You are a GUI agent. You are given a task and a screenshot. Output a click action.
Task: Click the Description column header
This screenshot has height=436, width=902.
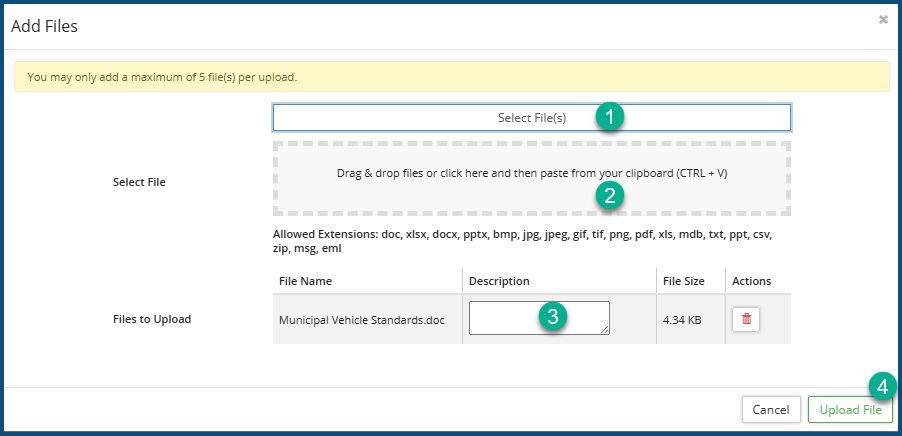[499, 281]
